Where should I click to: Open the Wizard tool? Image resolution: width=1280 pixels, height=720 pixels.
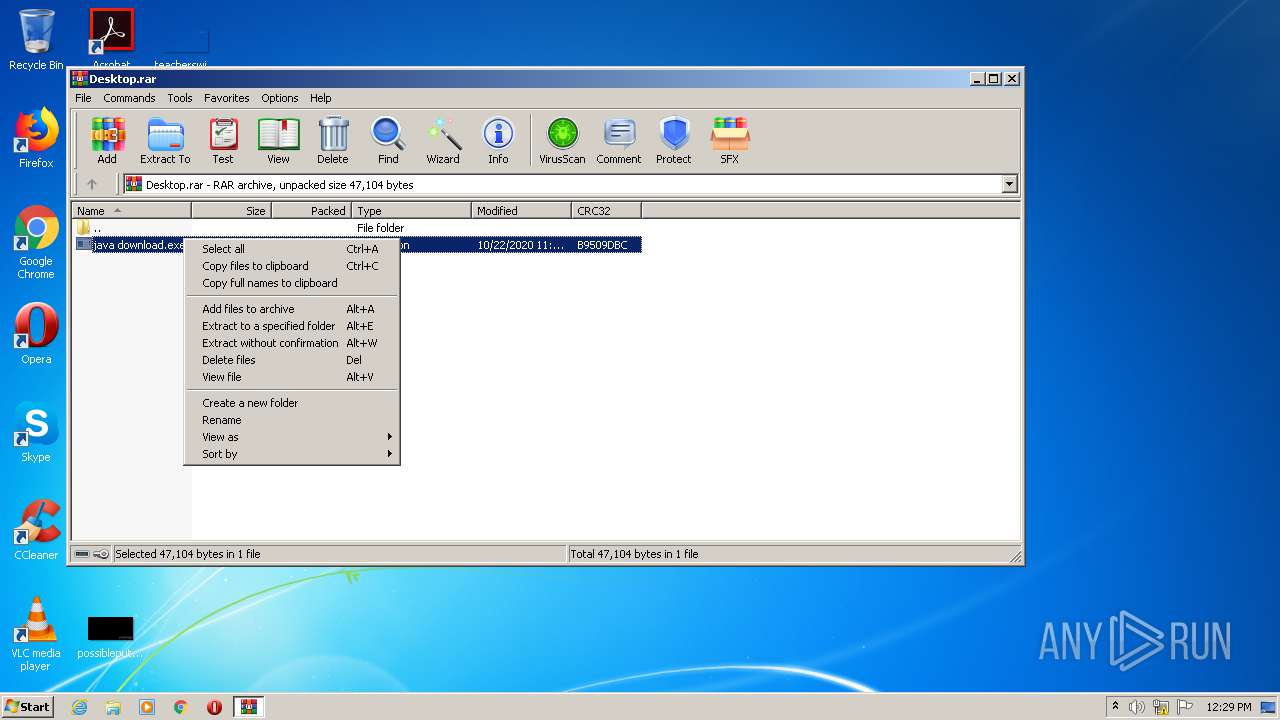(x=443, y=140)
